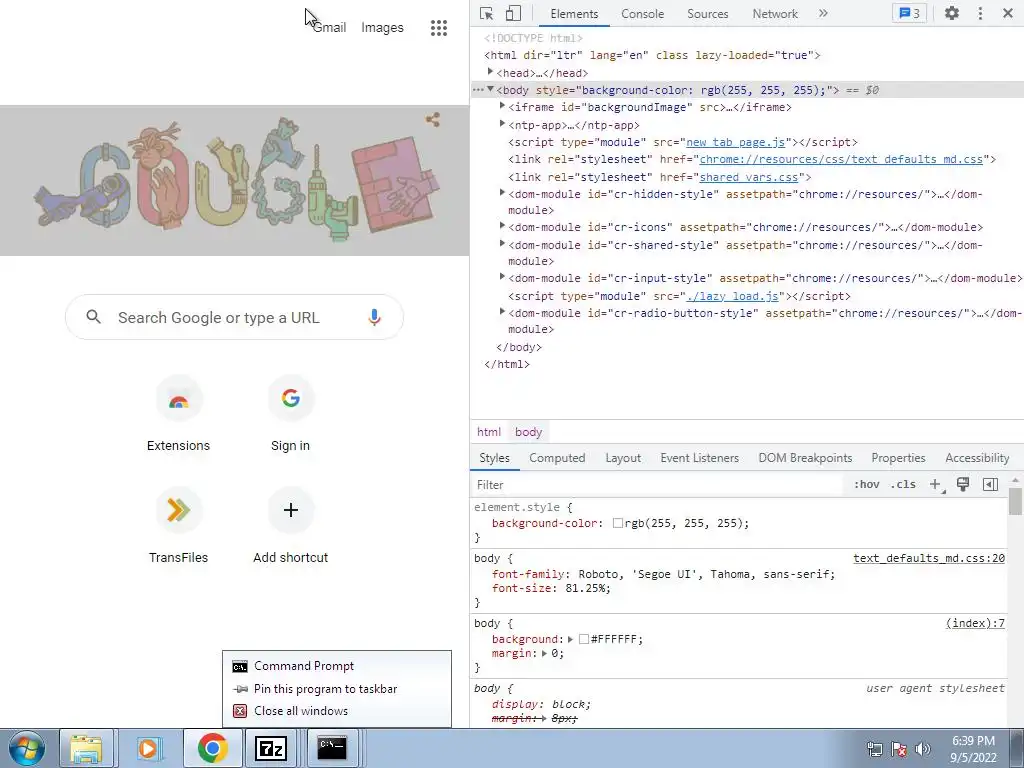Image resolution: width=1024 pixels, height=768 pixels.
Task: Close the DevTools panel
Action: tap(1008, 13)
